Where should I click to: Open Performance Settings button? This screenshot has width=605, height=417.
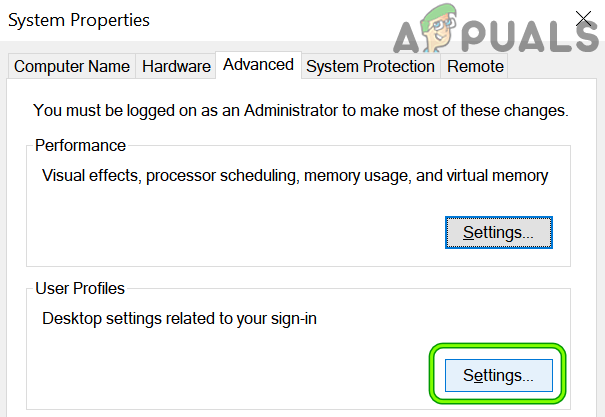tap(498, 232)
